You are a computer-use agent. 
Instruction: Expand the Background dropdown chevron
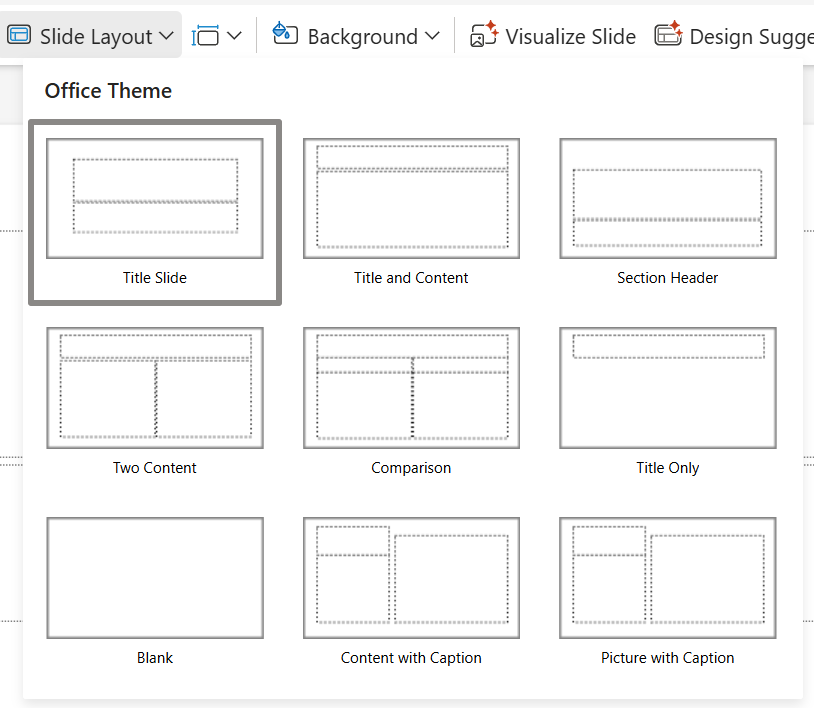[x=432, y=36]
